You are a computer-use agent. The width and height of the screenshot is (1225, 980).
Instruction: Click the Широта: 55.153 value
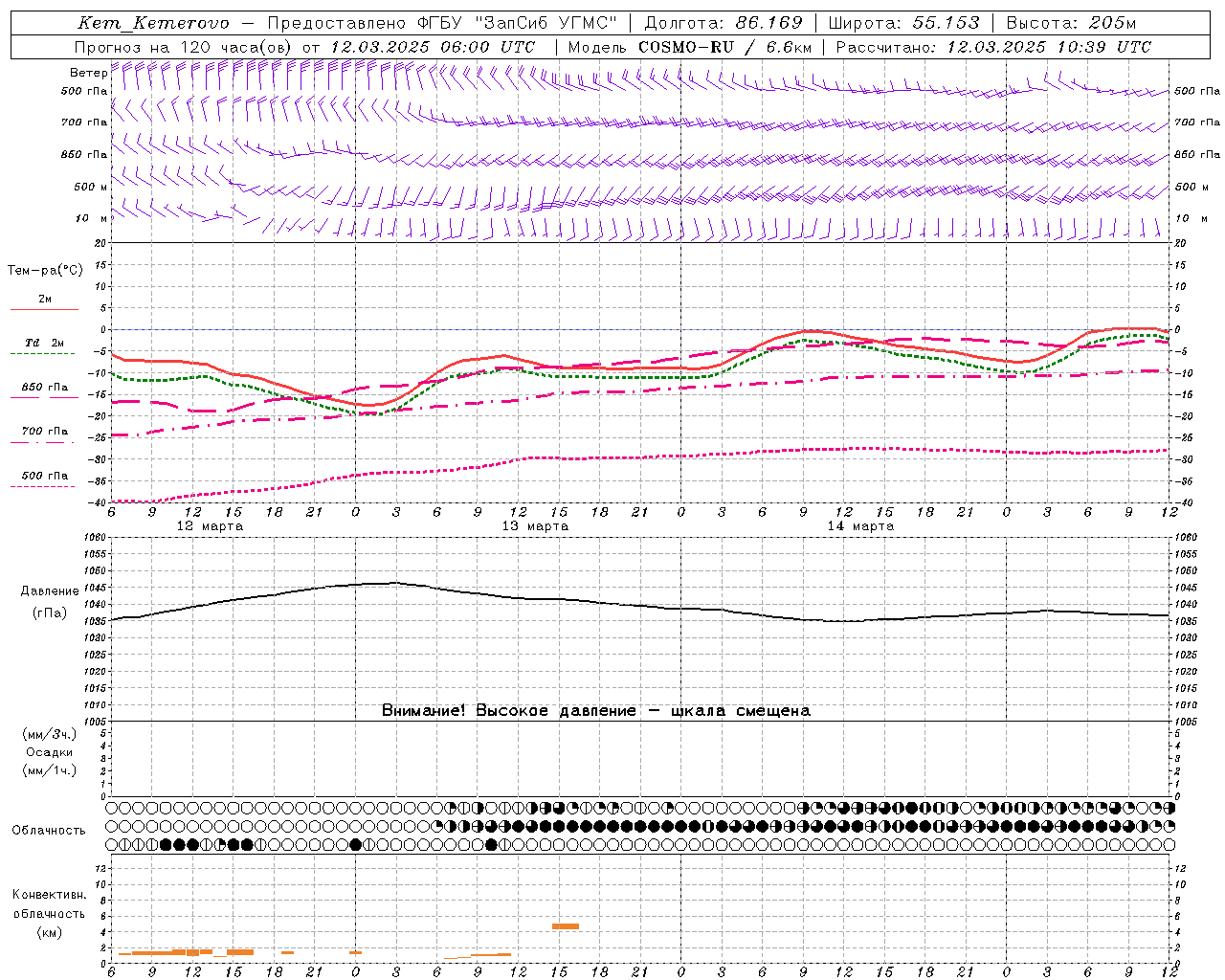(x=903, y=23)
